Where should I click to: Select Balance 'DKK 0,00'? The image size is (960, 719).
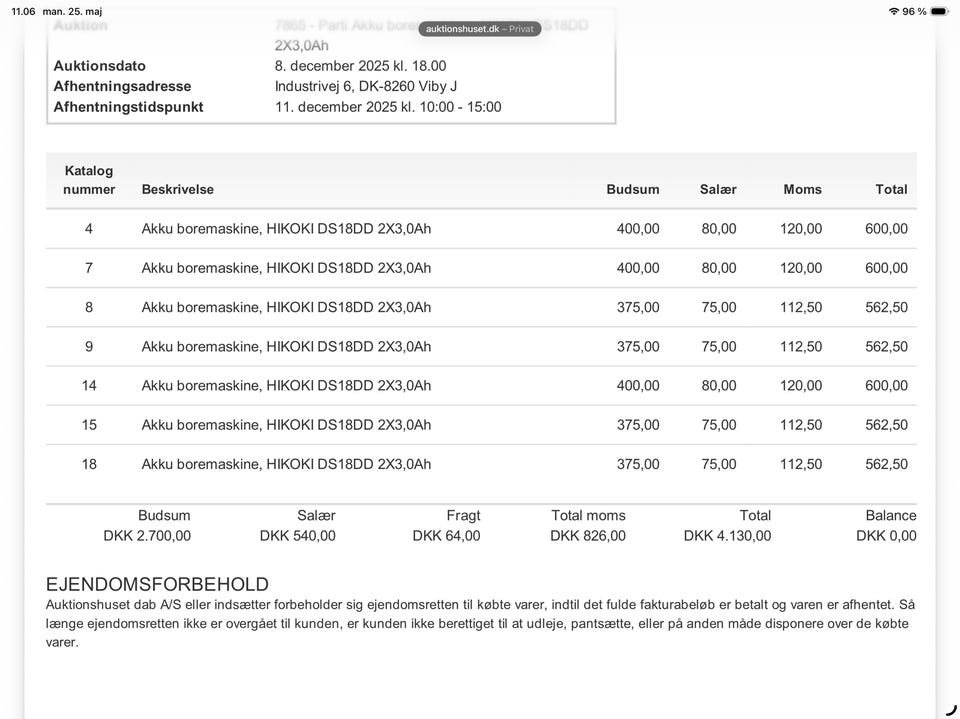tap(886, 536)
